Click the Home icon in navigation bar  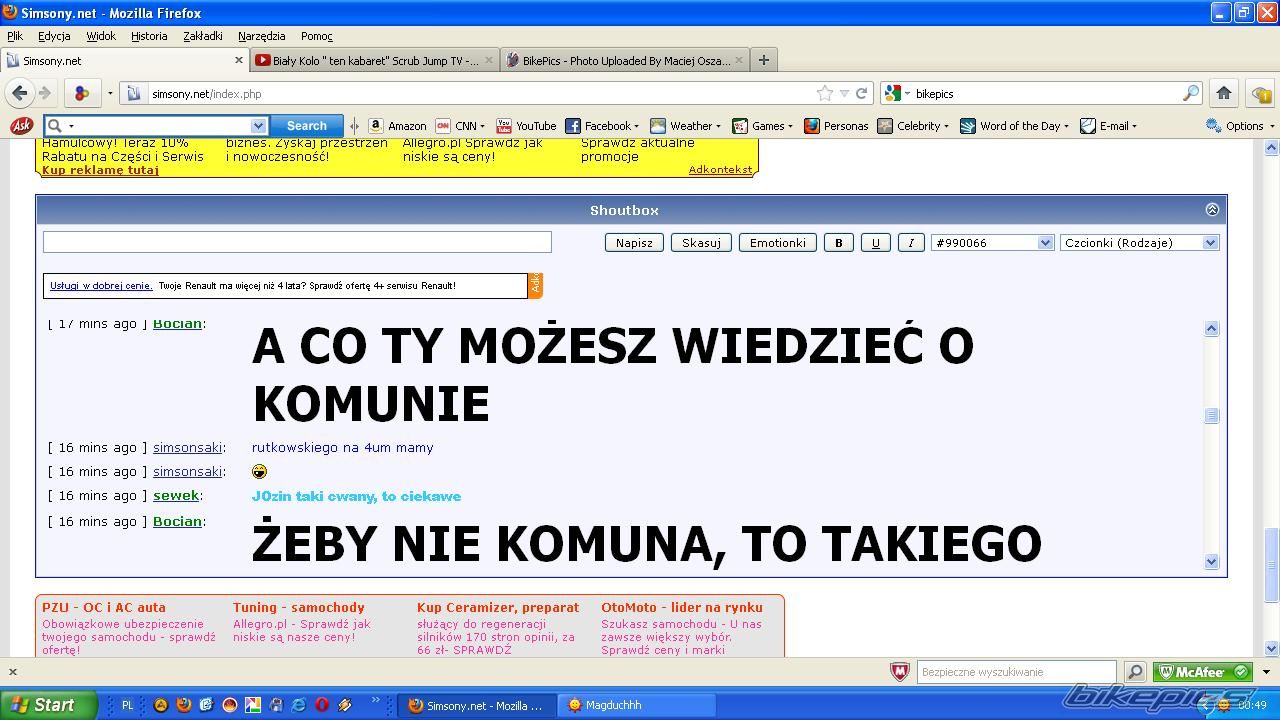point(1223,93)
